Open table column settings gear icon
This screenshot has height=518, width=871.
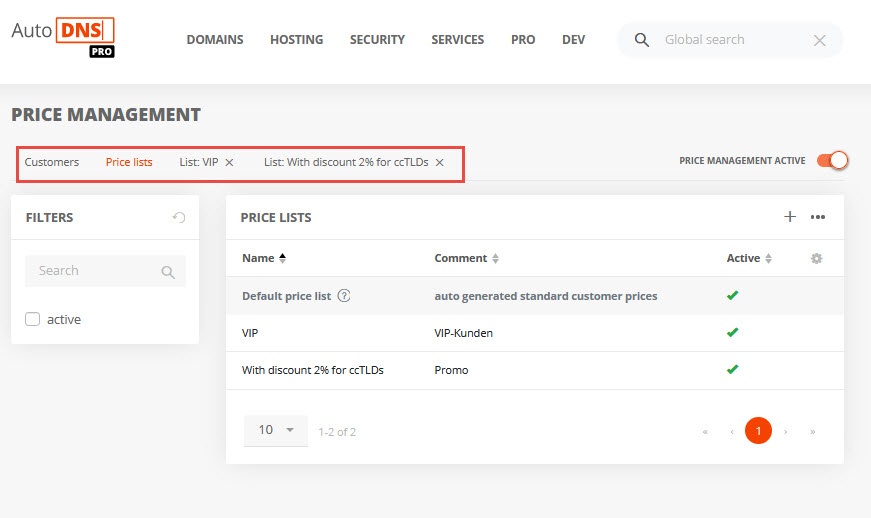coord(816,258)
